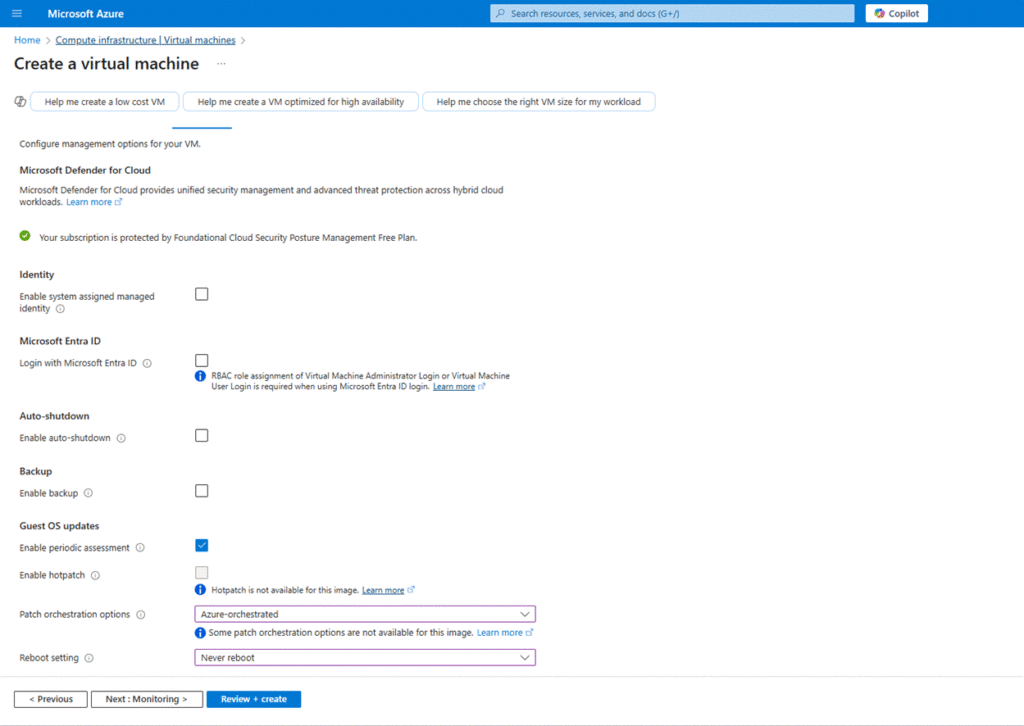Click info icon next to Patch orchestration options

click(x=140, y=615)
